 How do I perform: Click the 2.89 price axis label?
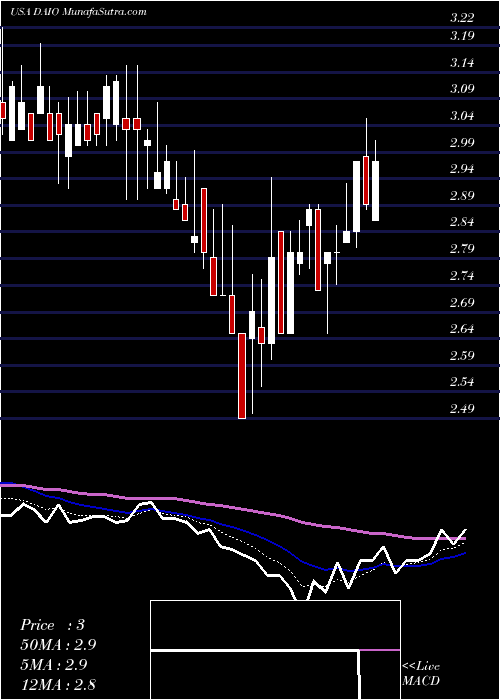pyautogui.click(x=462, y=196)
